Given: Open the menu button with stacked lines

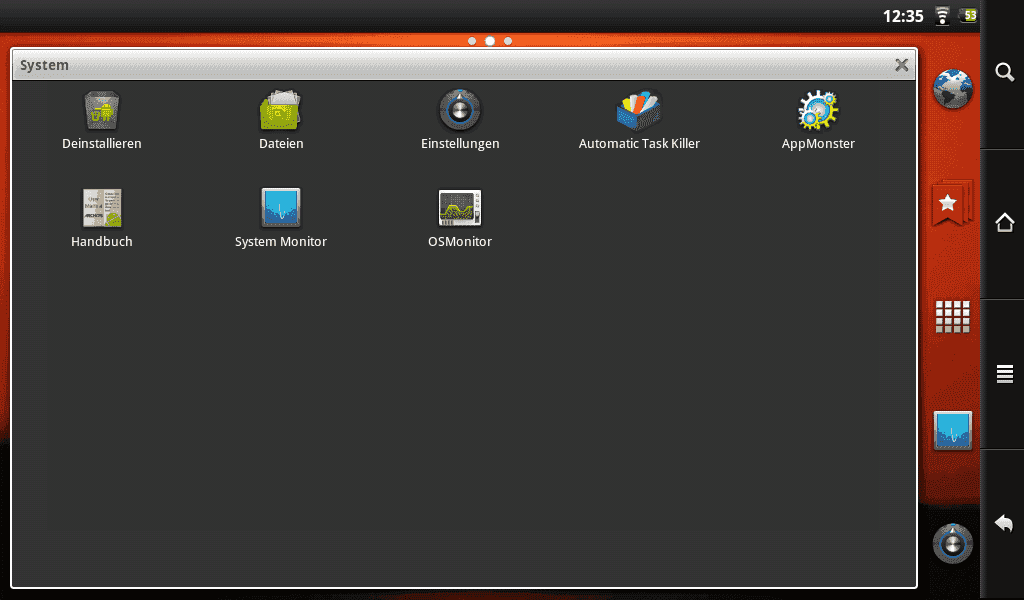Looking at the screenshot, I should [1004, 373].
